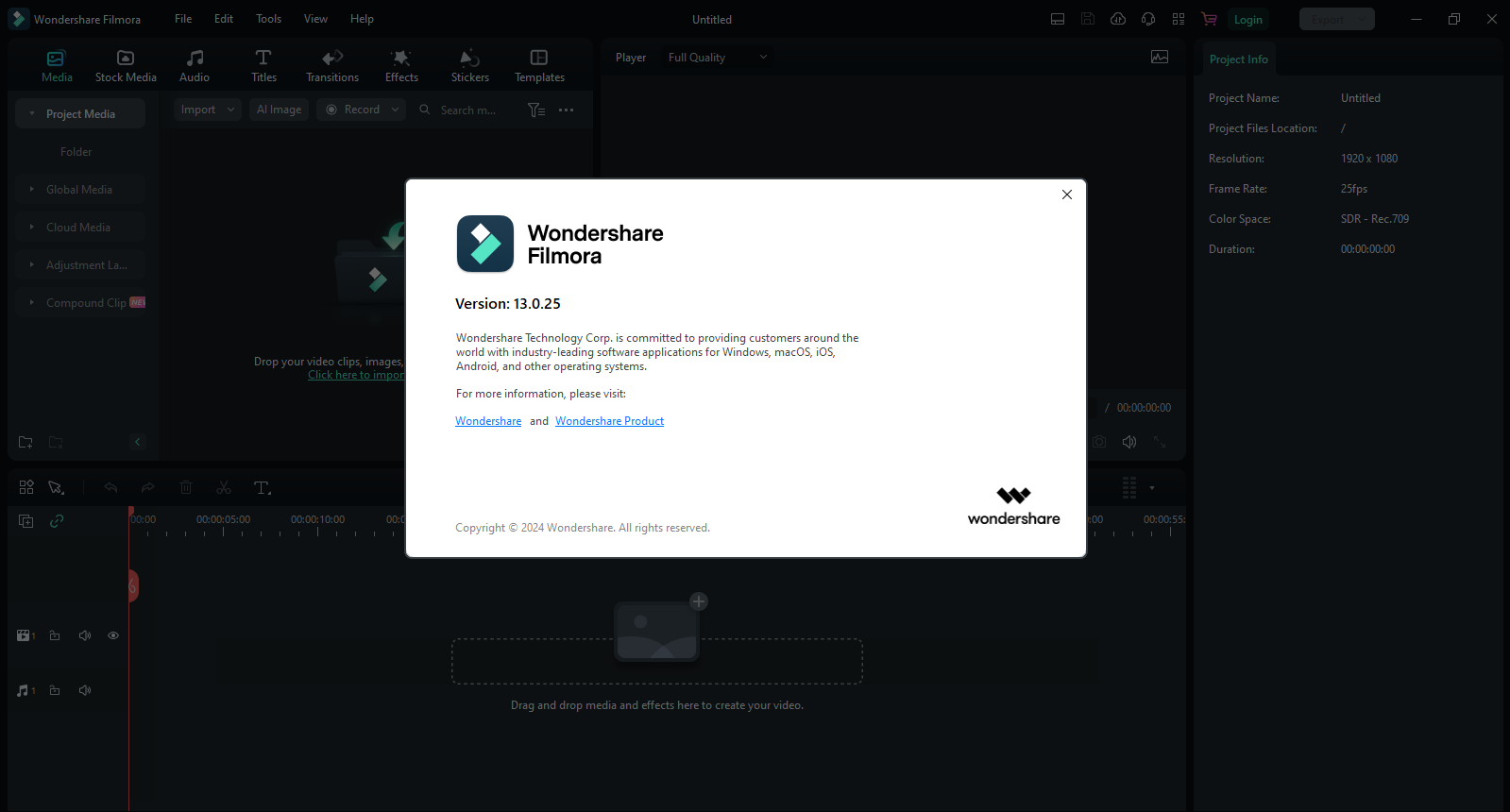Open the Titles tab
This screenshot has height=812, width=1510.
coord(263,66)
